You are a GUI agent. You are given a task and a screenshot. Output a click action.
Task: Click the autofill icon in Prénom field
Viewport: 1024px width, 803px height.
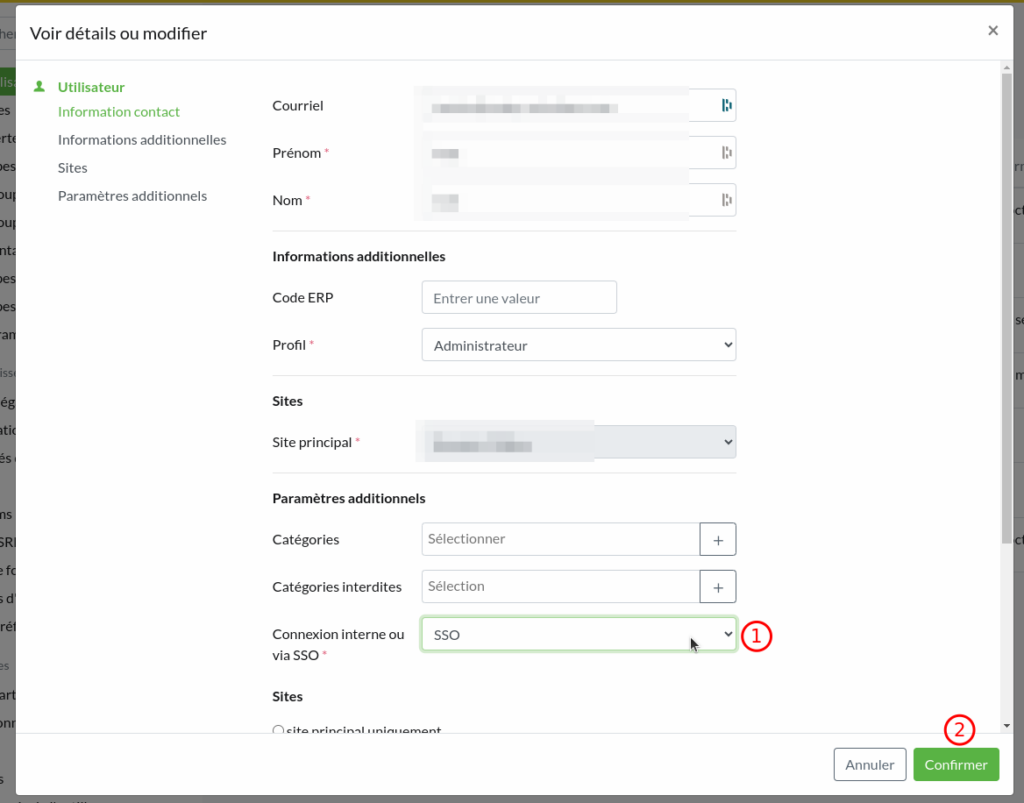pos(727,153)
